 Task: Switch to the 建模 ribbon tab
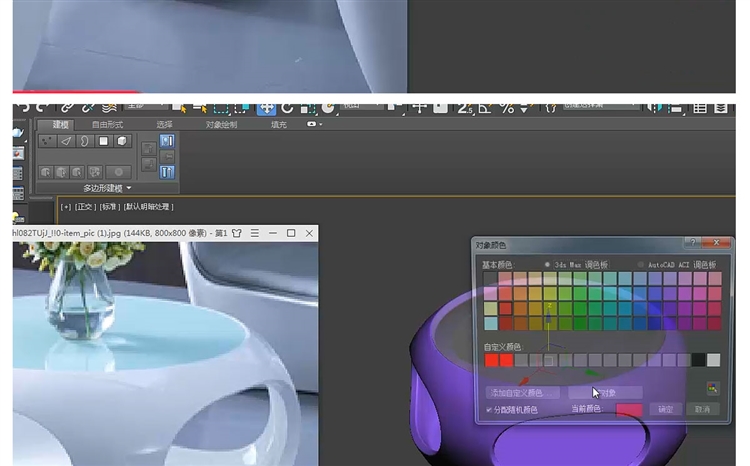coord(60,124)
